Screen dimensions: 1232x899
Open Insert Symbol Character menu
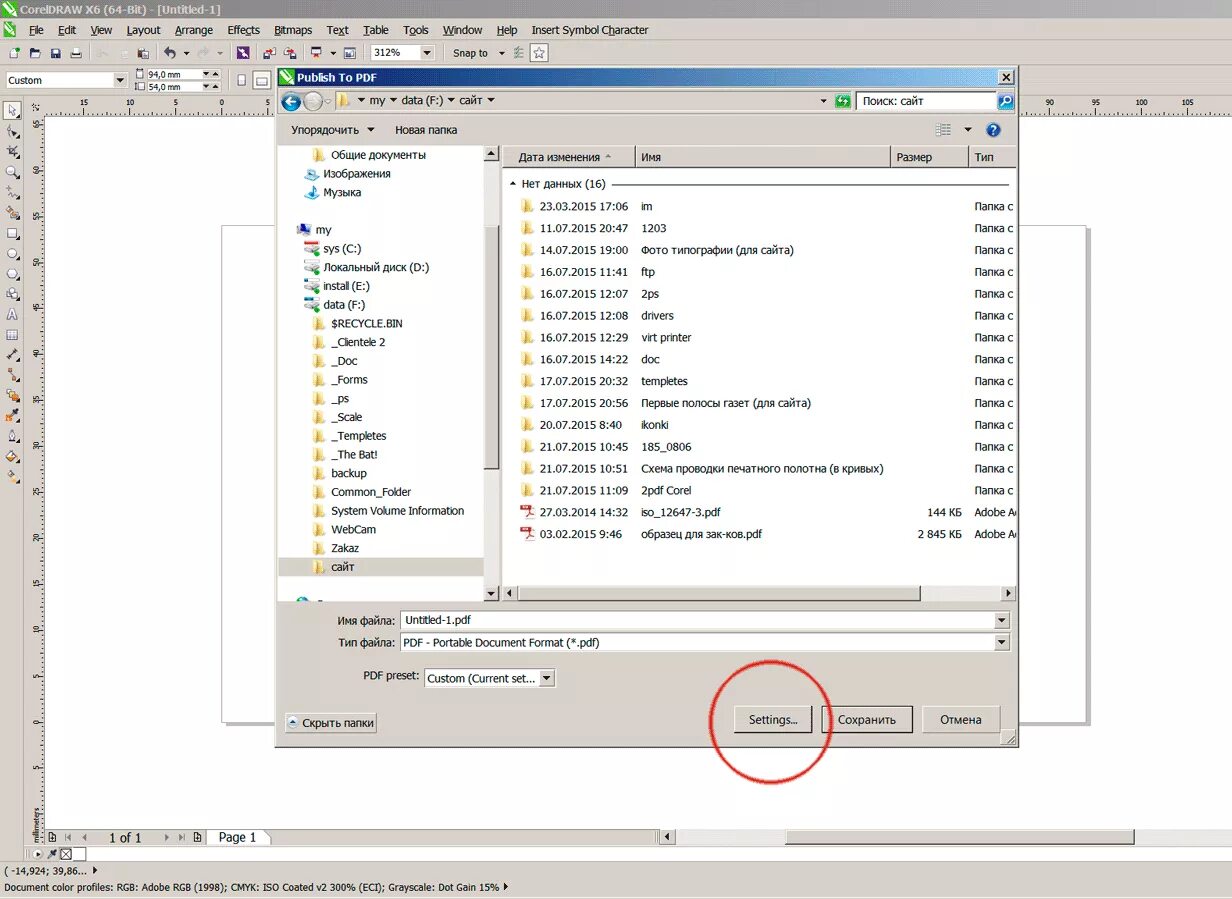point(590,30)
